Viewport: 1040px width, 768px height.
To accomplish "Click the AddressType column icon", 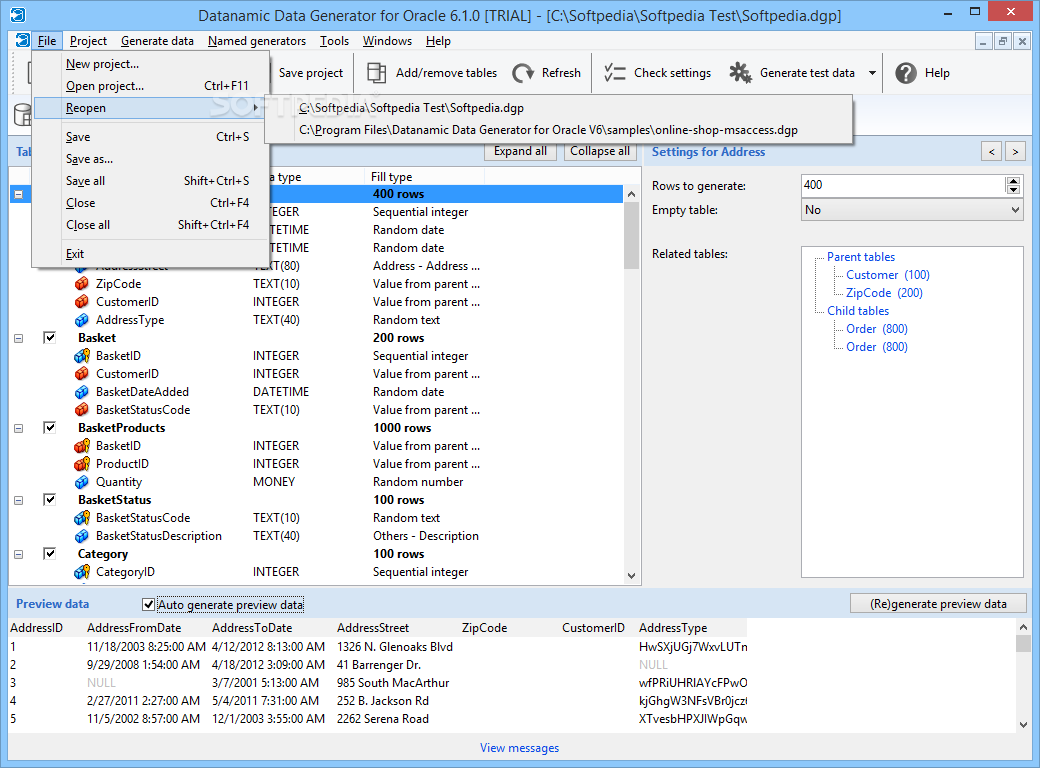I will (x=82, y=320).
